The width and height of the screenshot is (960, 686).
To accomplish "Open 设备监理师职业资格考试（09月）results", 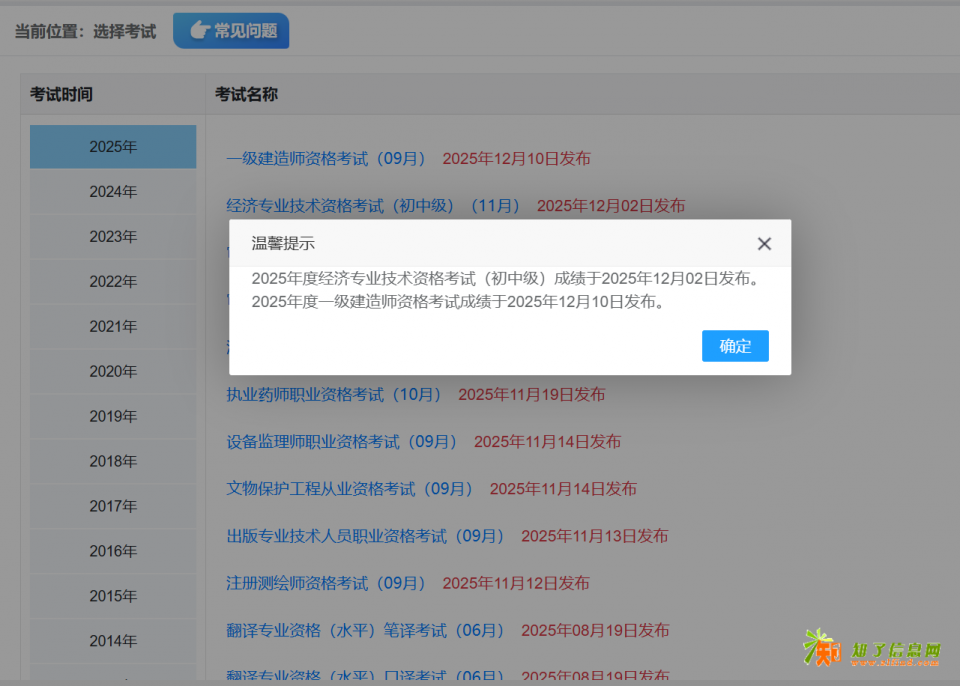I will [343, 441].
